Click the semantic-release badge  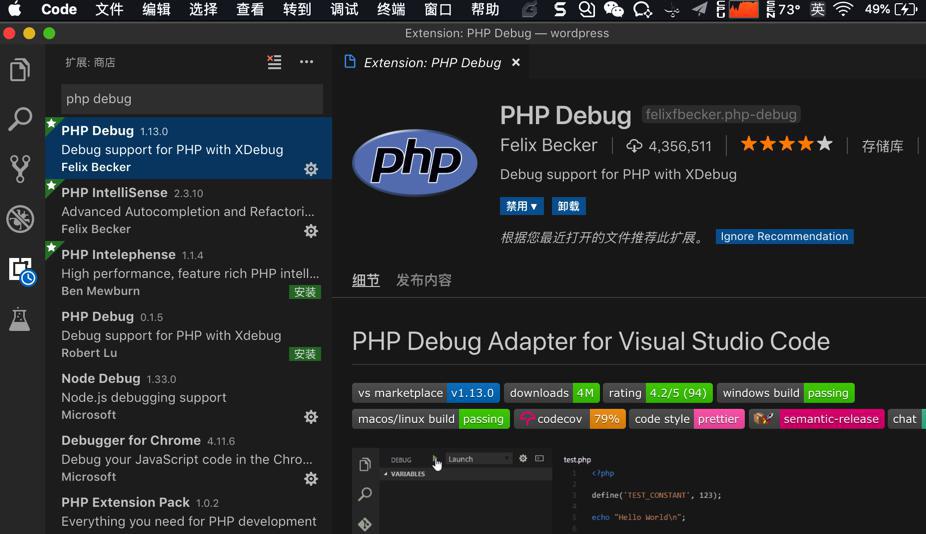point(816,419)
